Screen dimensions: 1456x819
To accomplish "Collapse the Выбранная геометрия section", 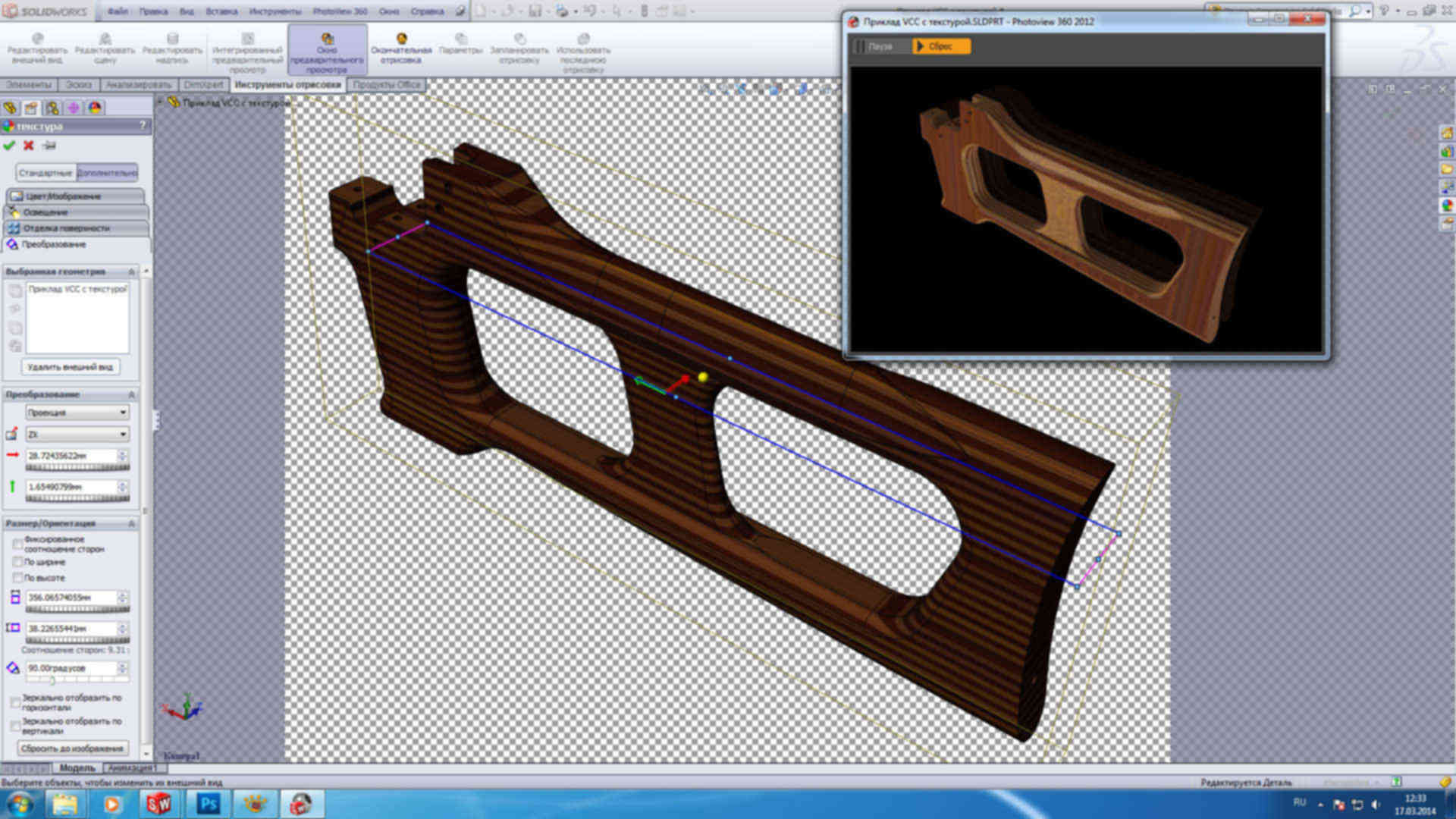I will coord(131,271).
